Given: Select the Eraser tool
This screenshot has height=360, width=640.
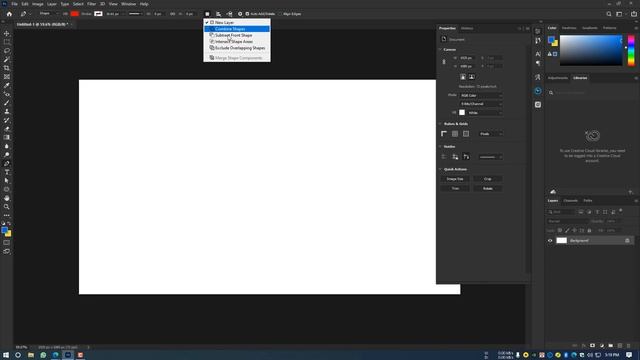Looking at the screenshot, I should 7,129.
